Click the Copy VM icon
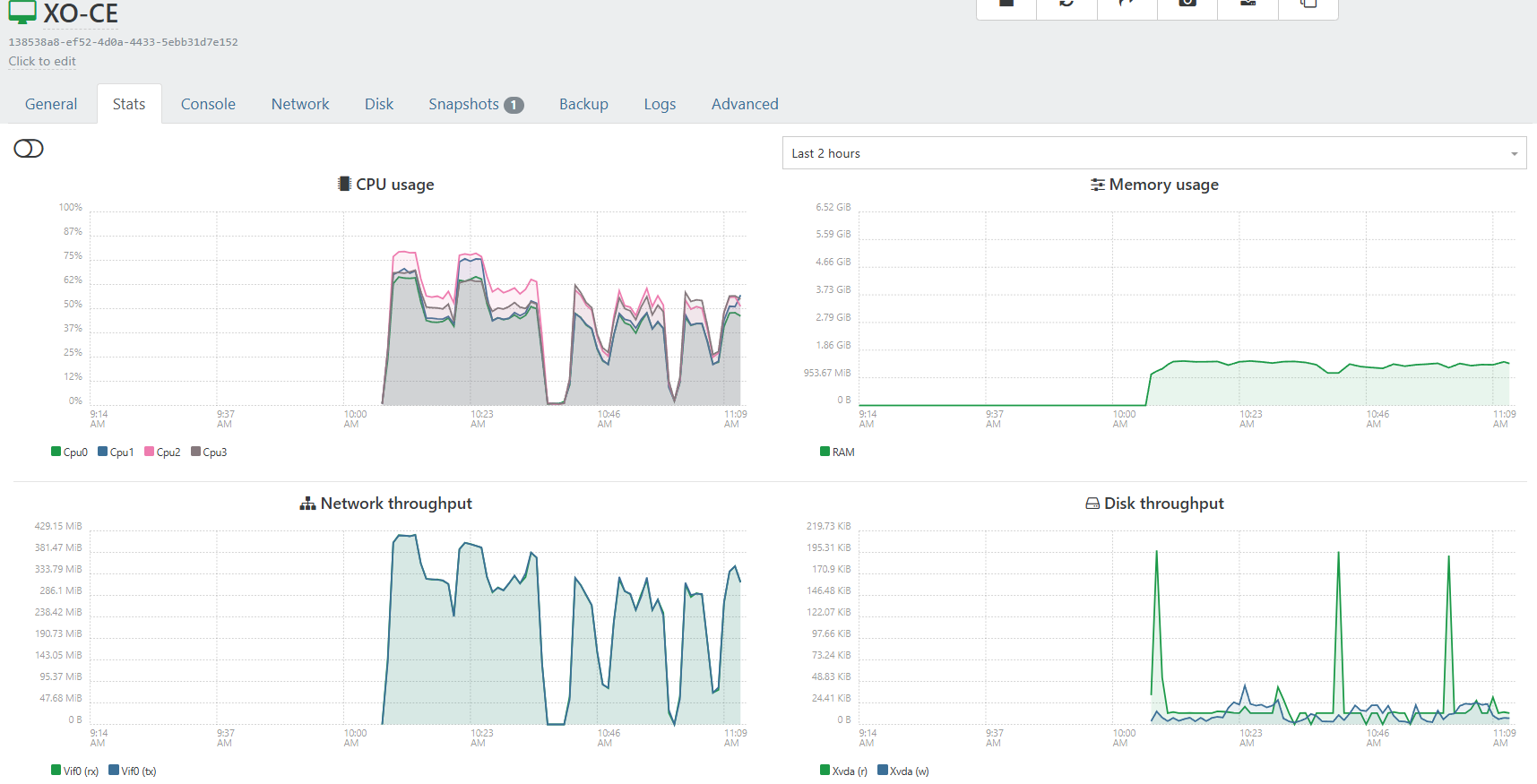Image resolution: width=1537 pixels, height=784 pixels. pos(1308,4)
